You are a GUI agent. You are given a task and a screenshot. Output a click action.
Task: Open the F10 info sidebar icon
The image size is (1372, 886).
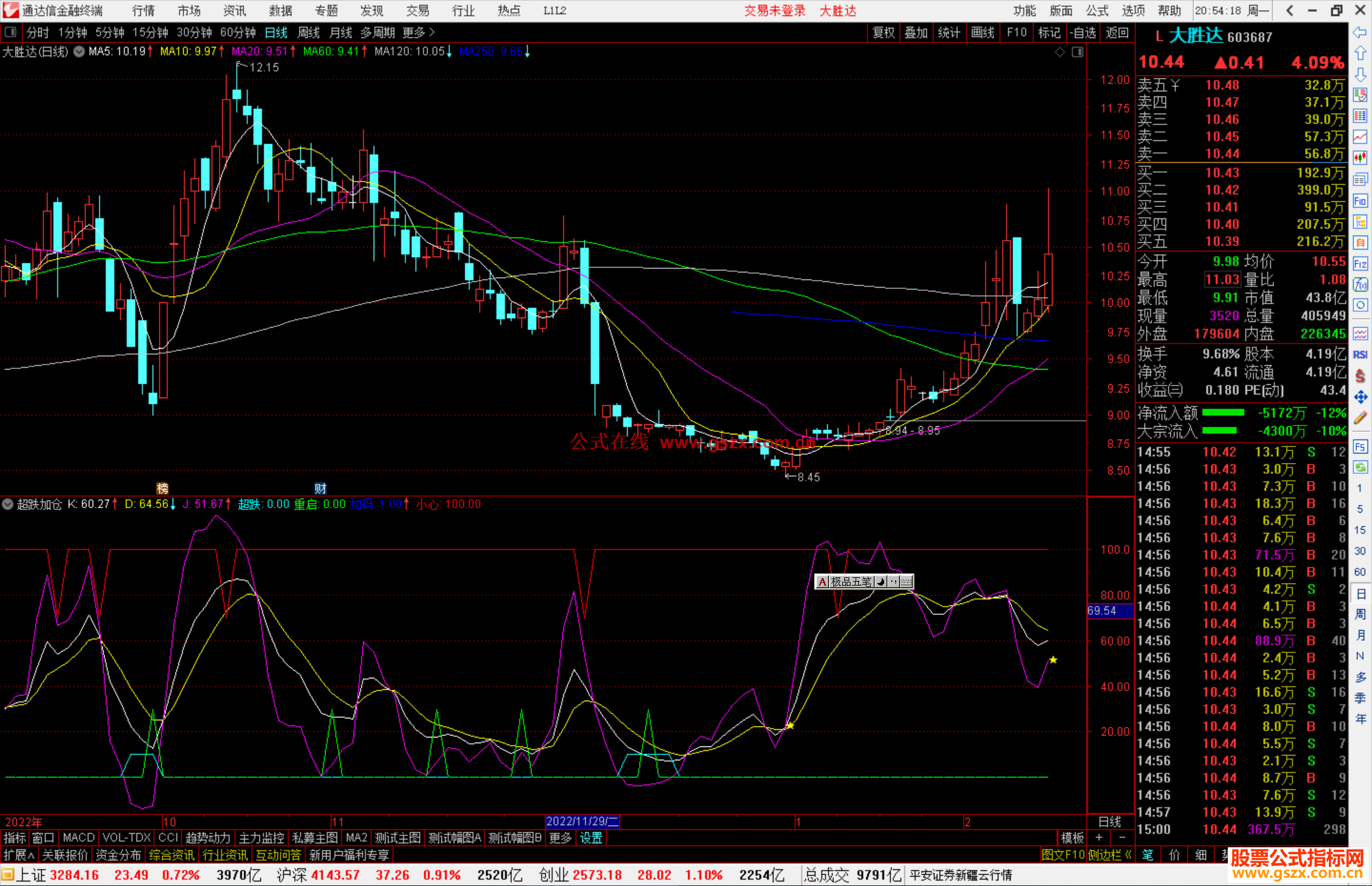click(1360, 201)
